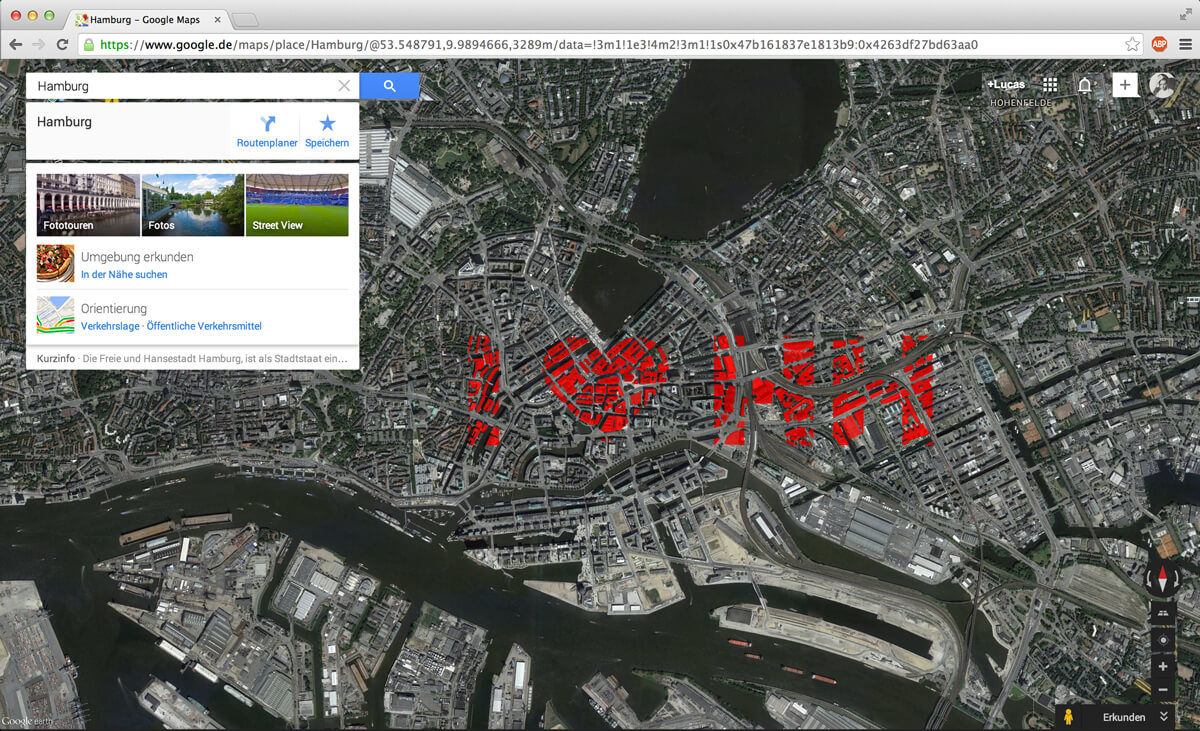Go back with the browser back arrow
The image size is (1200, 731).
click(16, 45)
